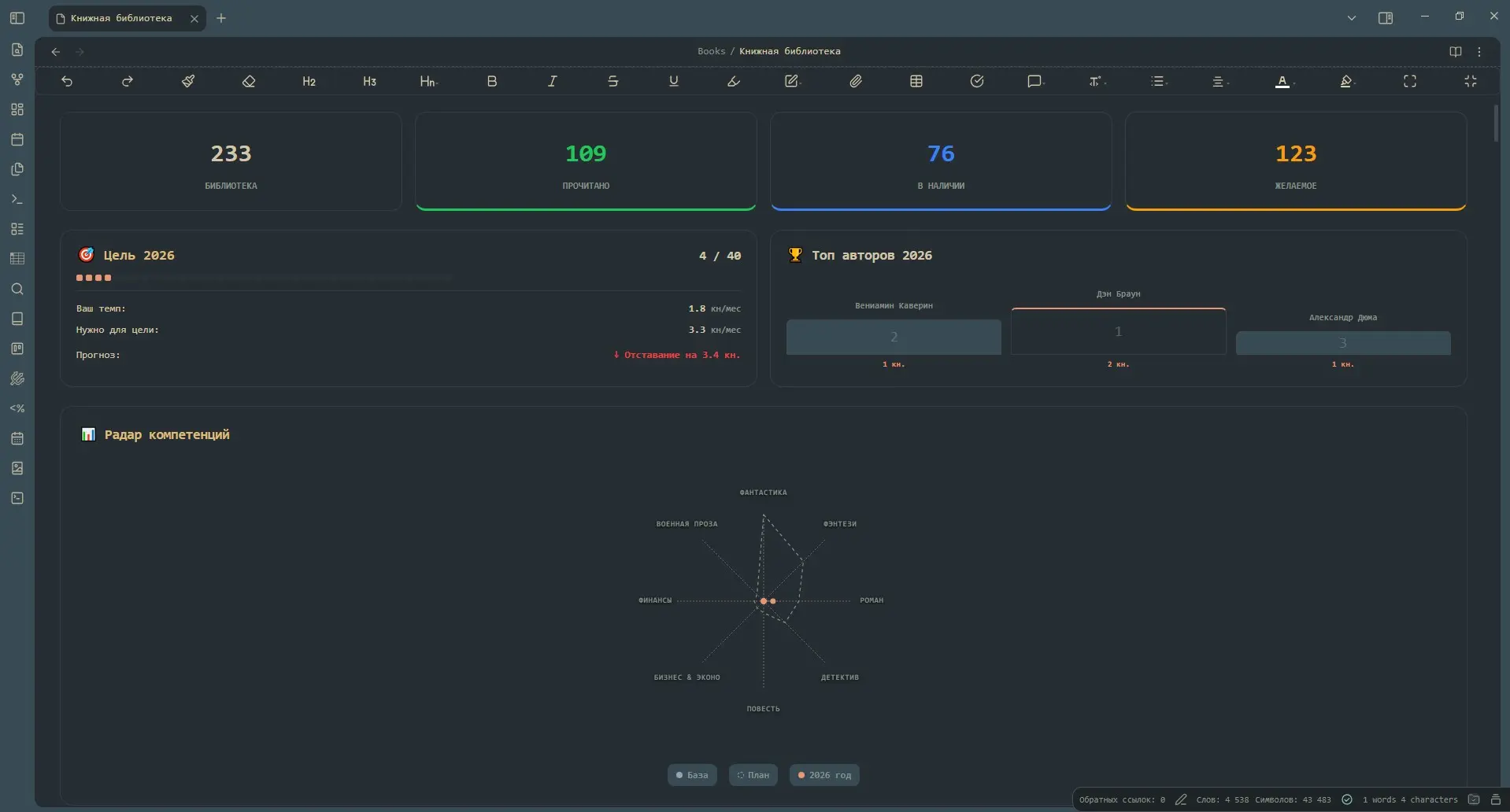
Task: Click the Books breadcrumb link
Action: point(711,51)
